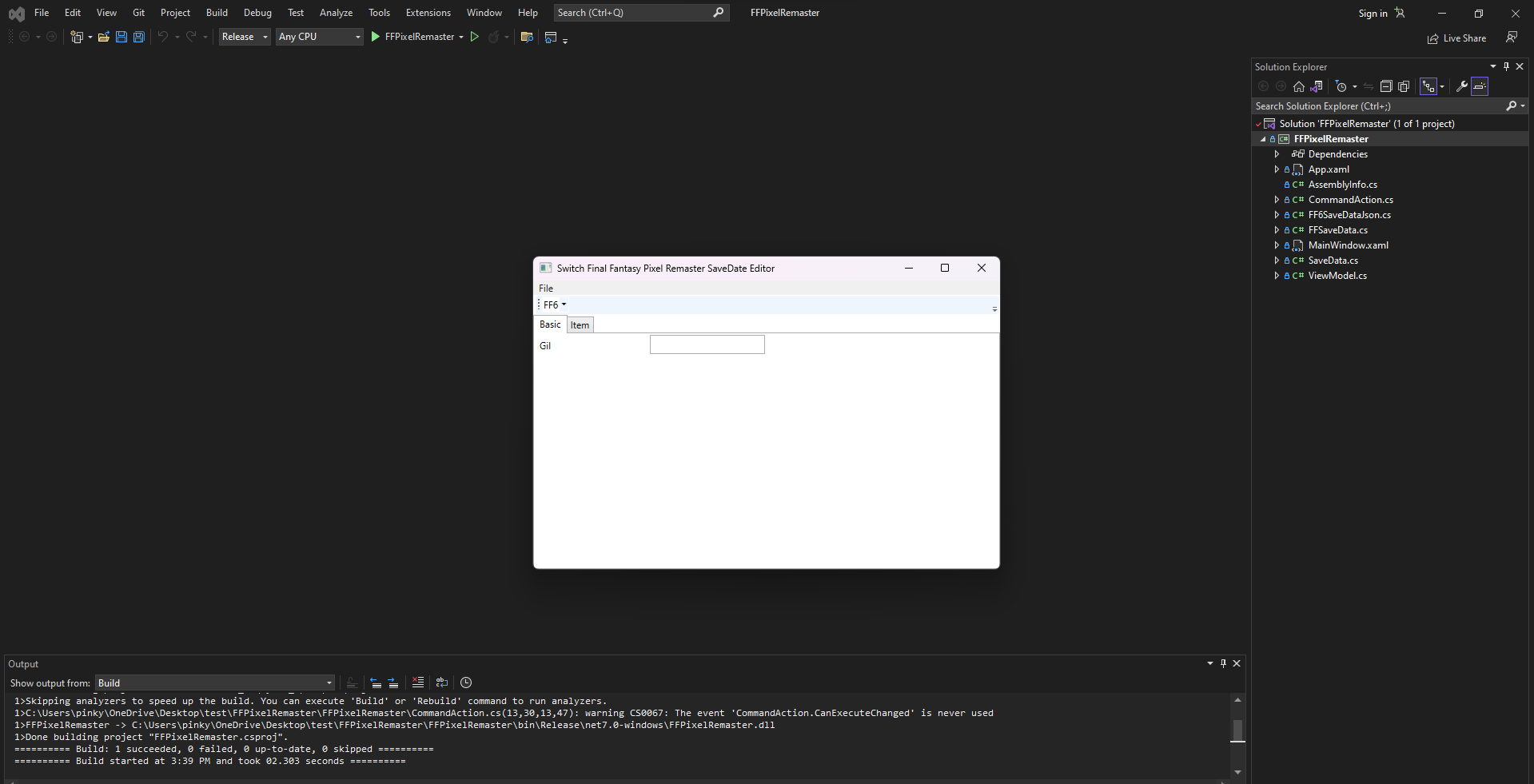The width and height of the screenshot is (1534, 784).
Task: Open the FFPixelRemaster startup target dropdown arrow
Action: (x=461, y=37)
